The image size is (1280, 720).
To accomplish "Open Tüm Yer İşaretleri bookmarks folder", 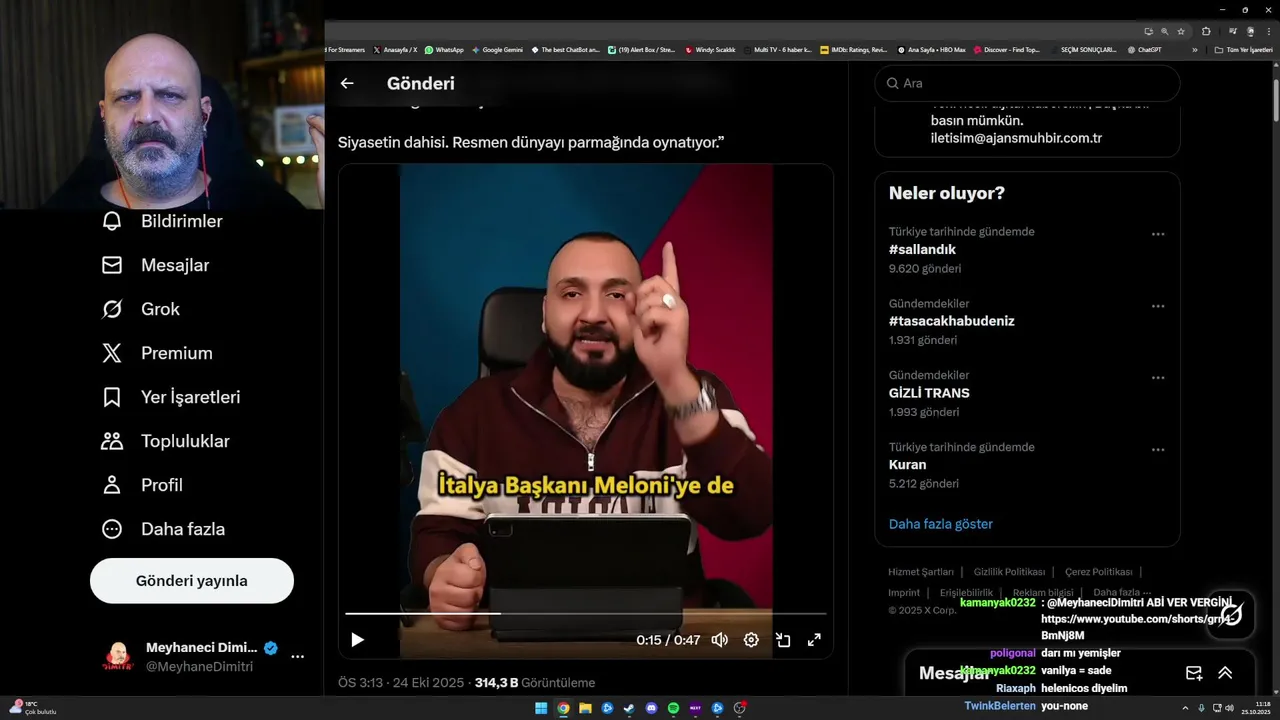I will [1243, 49].
